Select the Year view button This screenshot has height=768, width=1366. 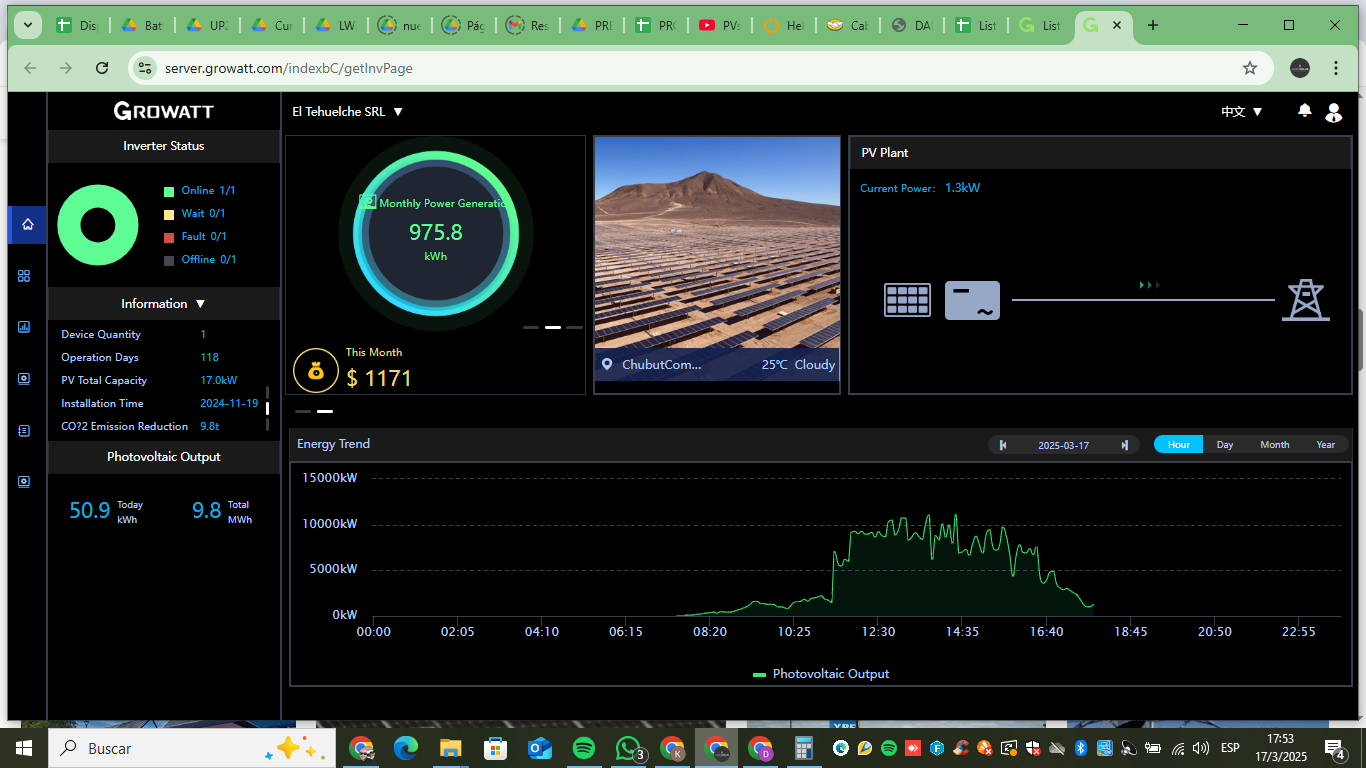coord(1325,445)
